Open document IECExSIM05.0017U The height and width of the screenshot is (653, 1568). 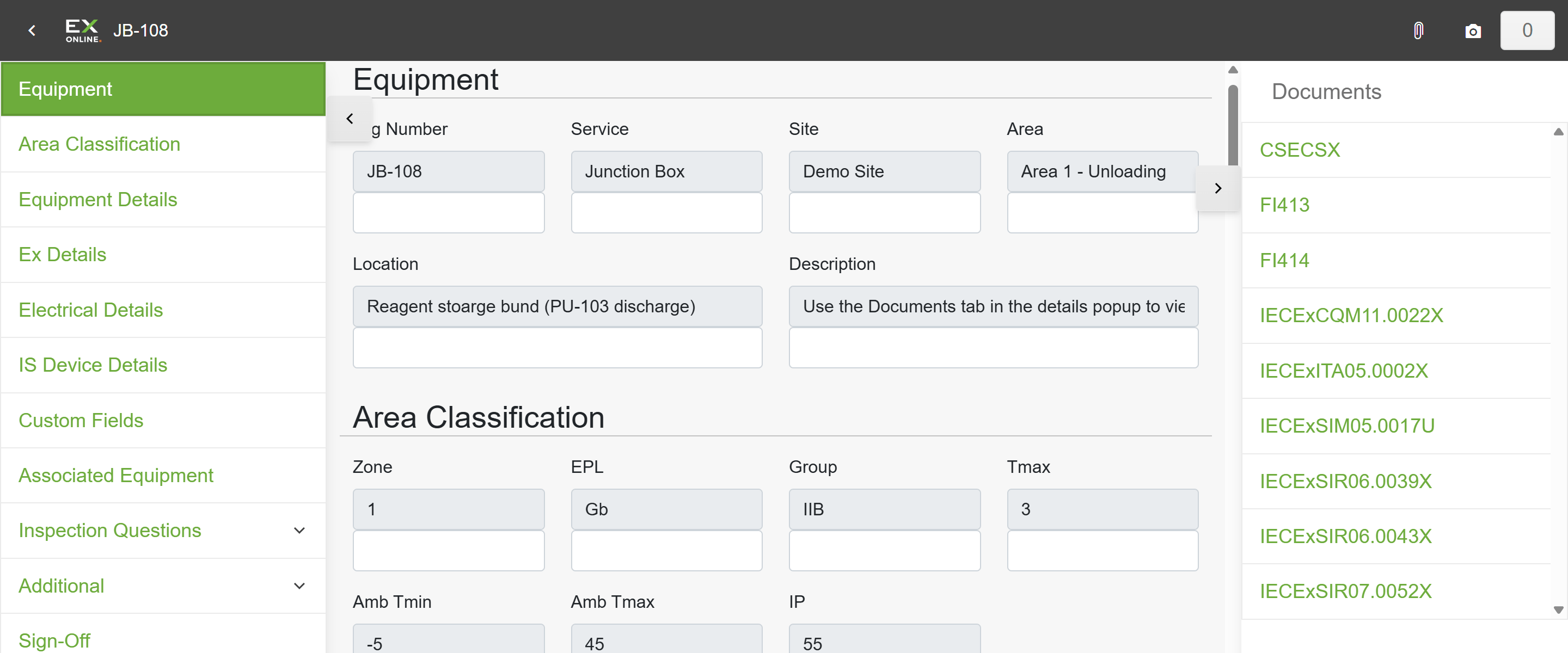1396,426
